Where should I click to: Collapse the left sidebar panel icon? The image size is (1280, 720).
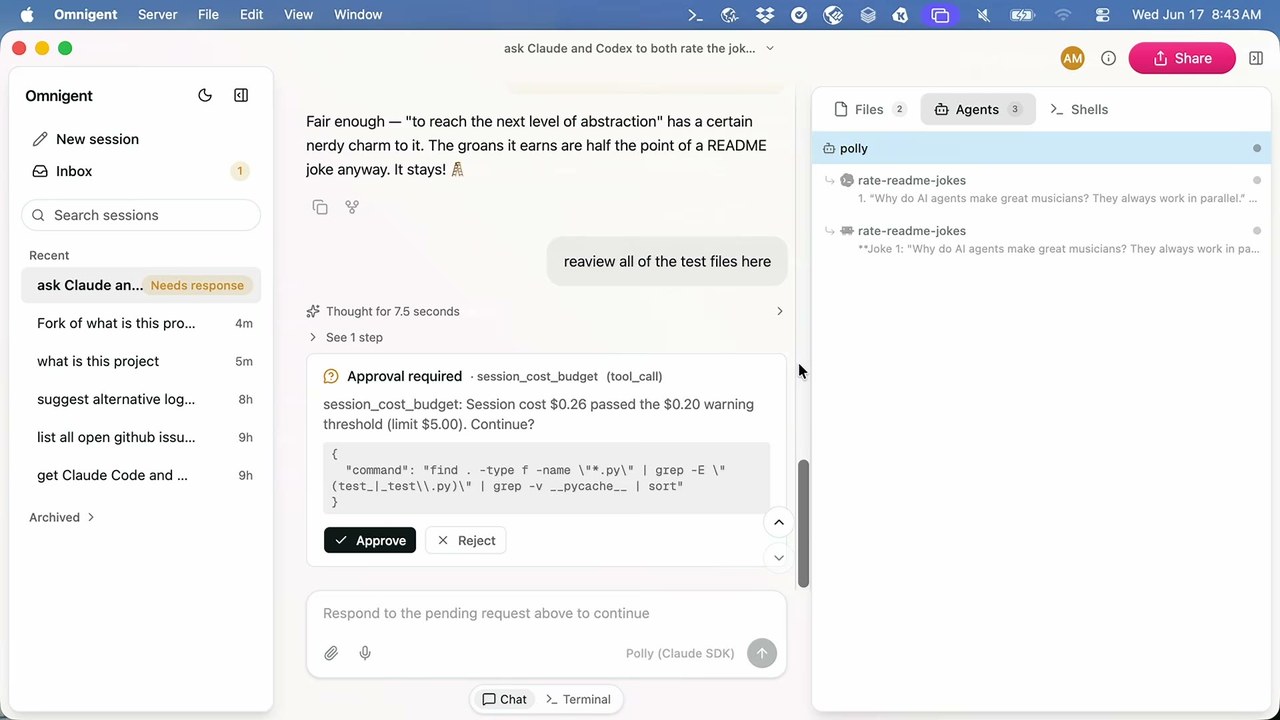241,95
